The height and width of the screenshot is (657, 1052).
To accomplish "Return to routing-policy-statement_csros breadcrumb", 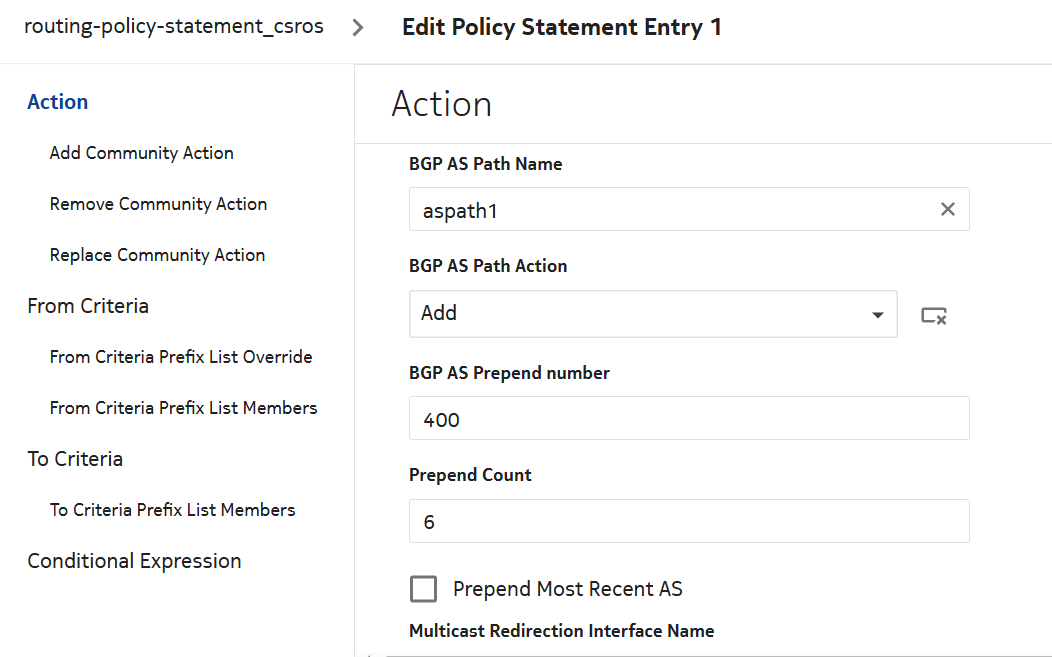I will (x=174, y=27).
